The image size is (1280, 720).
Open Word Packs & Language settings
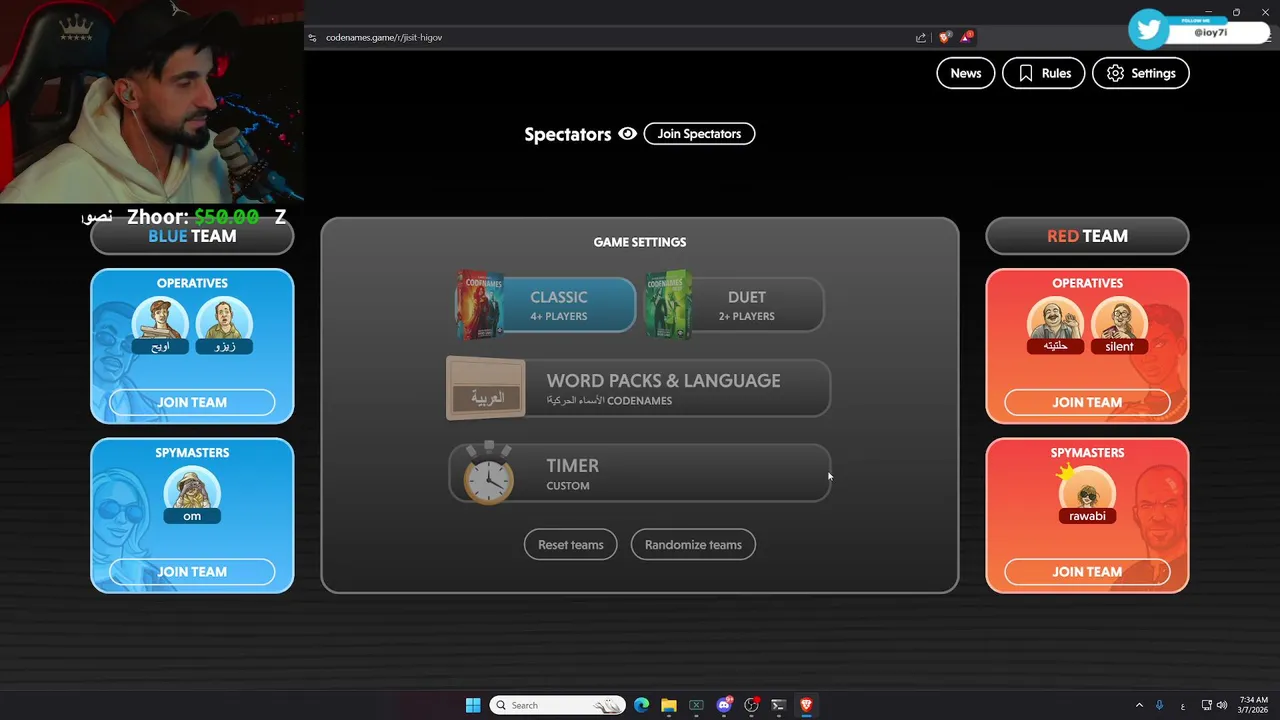click(x=639, y=388)
